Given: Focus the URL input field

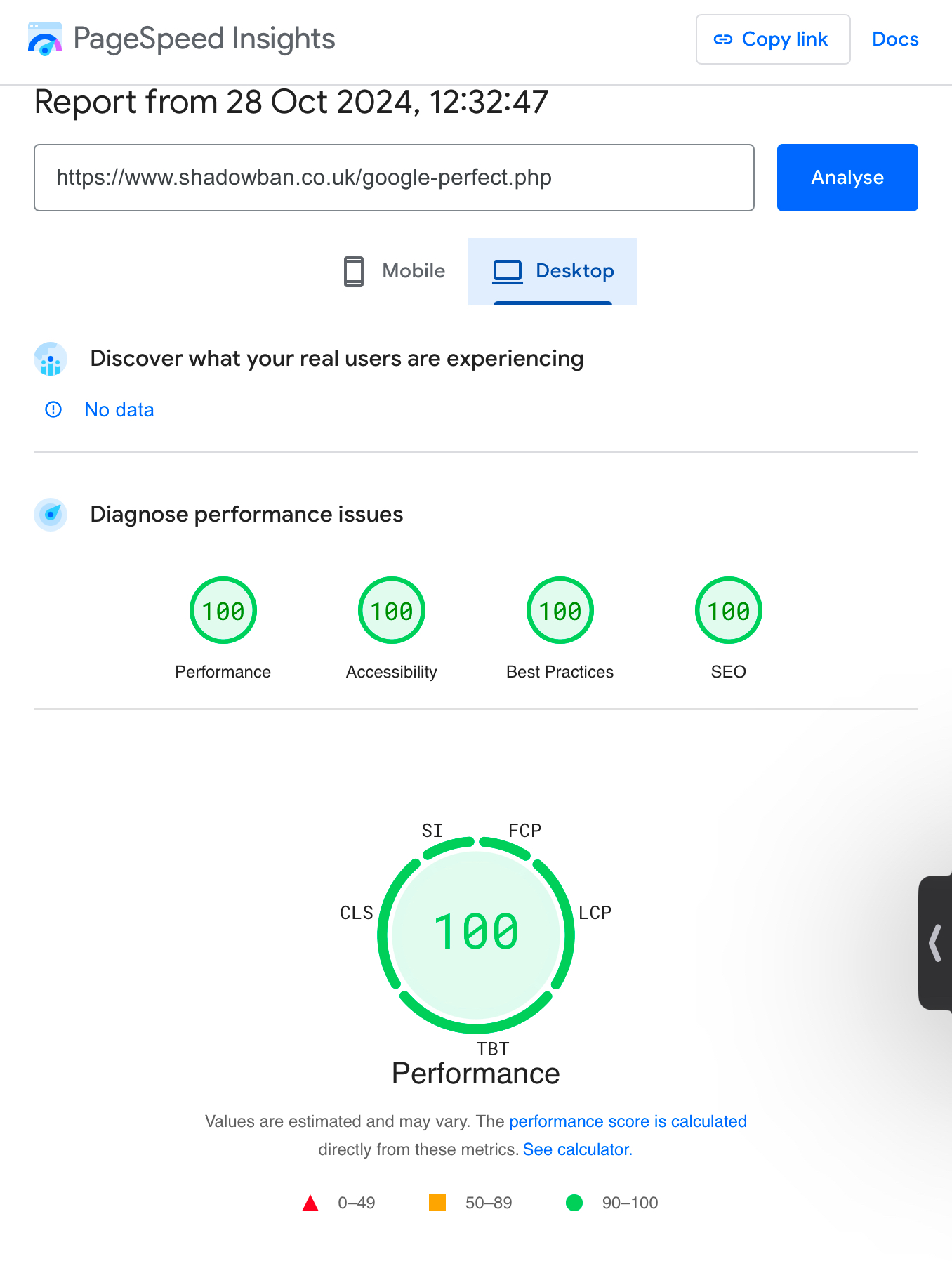Looking at the screenshot, I should click(x=394, y=178).
